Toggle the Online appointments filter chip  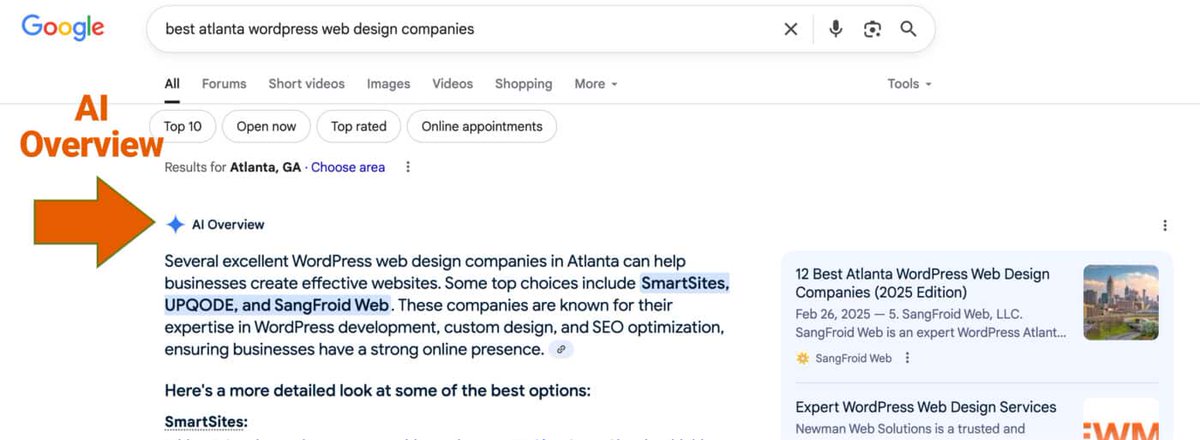pyautogui.click(x=482, y=127)
